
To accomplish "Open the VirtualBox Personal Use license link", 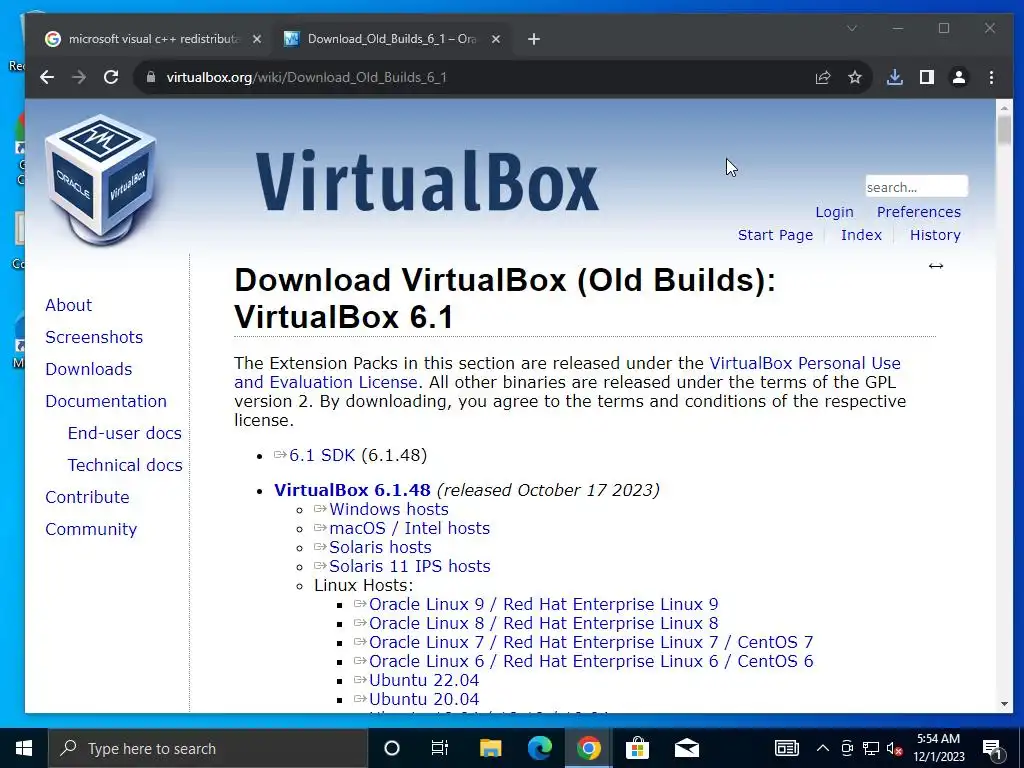I will click(x=805, y=363).
